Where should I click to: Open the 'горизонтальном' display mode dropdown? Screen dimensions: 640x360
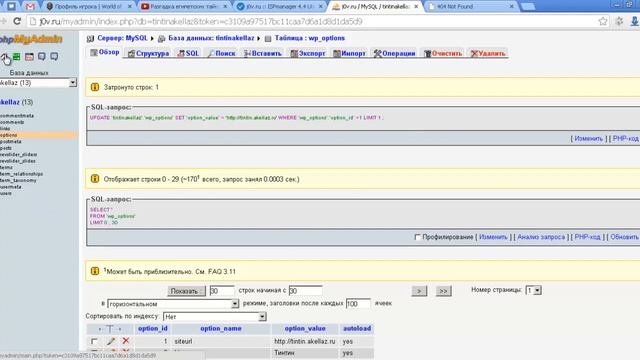click(173, 304)
